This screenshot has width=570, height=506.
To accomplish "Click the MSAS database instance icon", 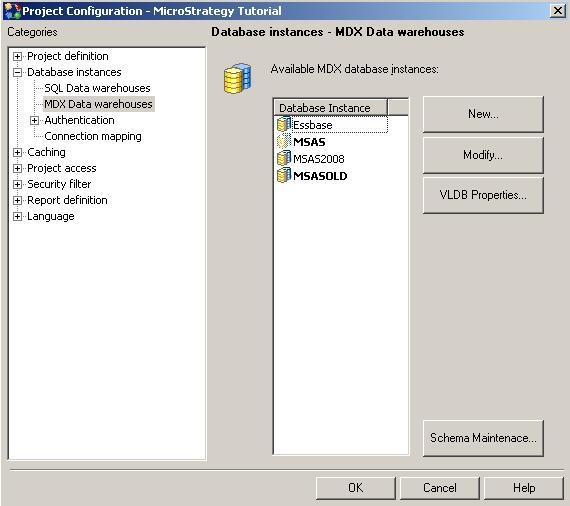I will 284,142.
